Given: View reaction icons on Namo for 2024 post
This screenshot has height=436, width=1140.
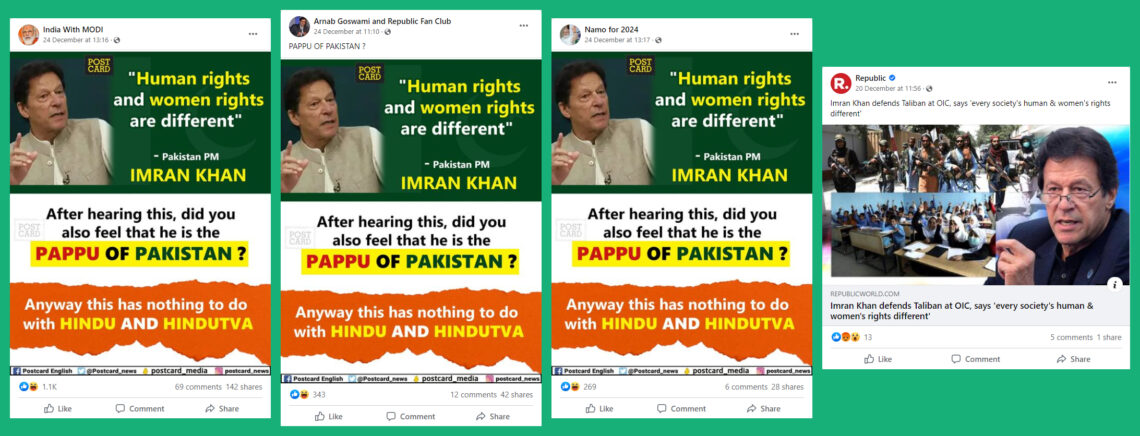Looking at the screenshot, I should [x=570, y=387].
